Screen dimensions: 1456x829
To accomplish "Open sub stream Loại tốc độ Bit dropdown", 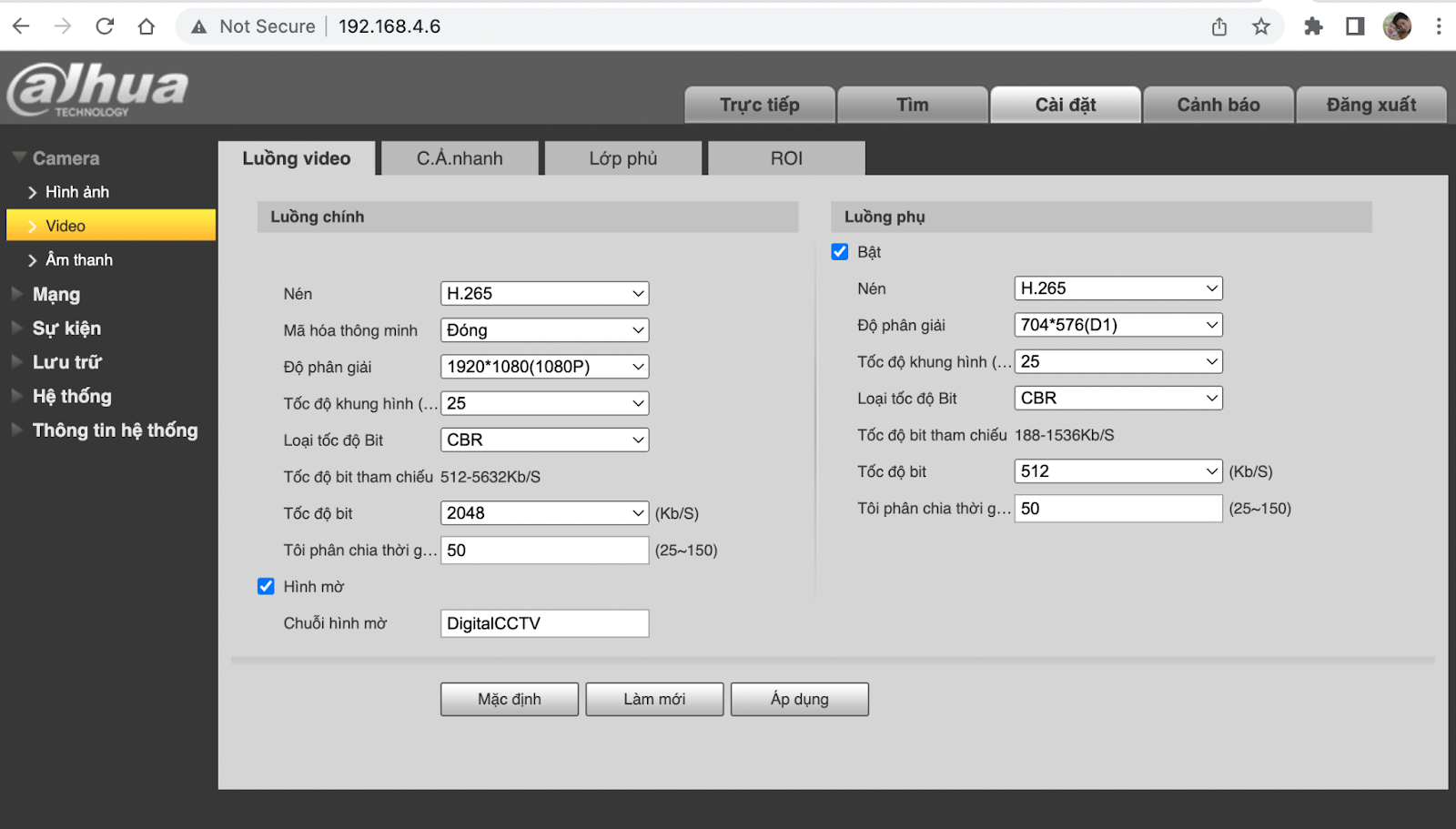I will tap(1118, 398).
